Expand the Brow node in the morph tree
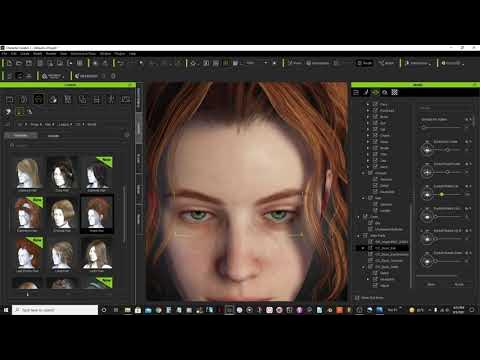 click(x=368, y=117)
